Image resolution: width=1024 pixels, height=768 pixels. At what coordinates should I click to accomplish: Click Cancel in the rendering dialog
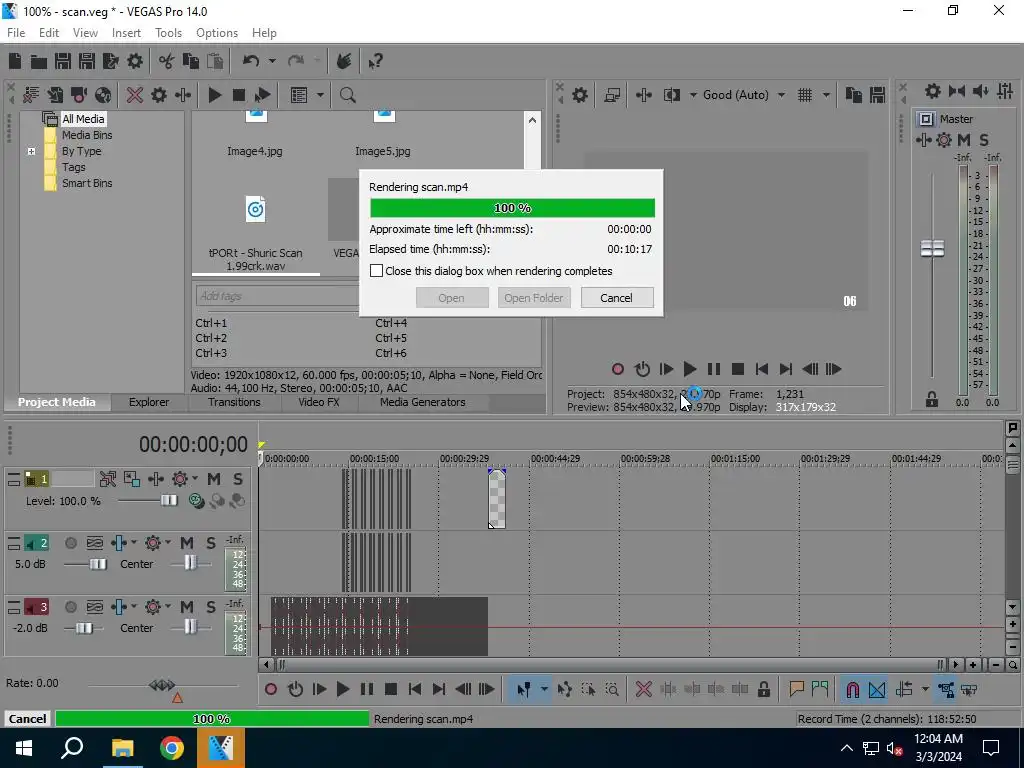pyautogui.click(x=616, y=298)
